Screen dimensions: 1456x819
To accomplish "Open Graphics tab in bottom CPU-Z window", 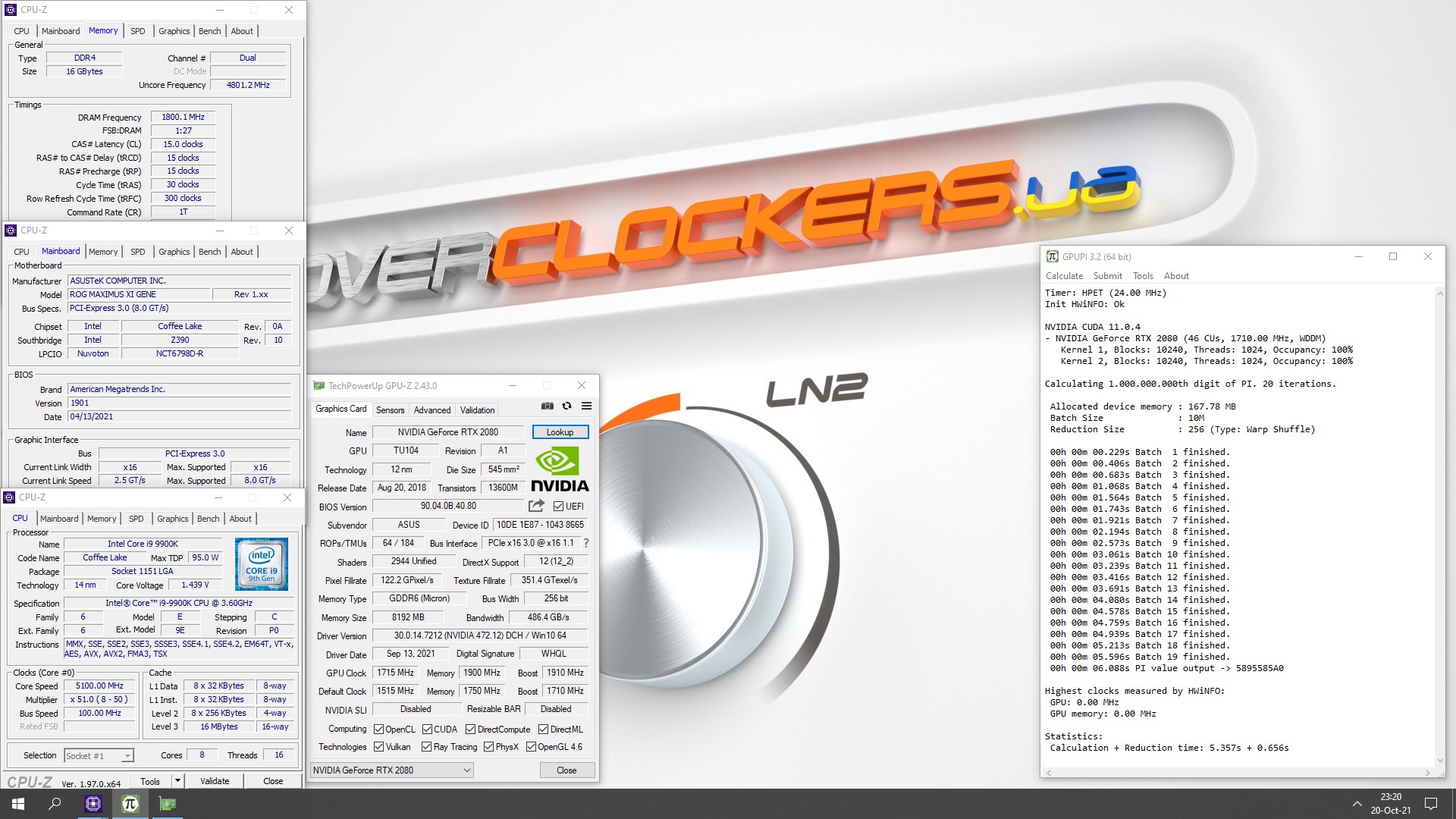I will point(173,519).
